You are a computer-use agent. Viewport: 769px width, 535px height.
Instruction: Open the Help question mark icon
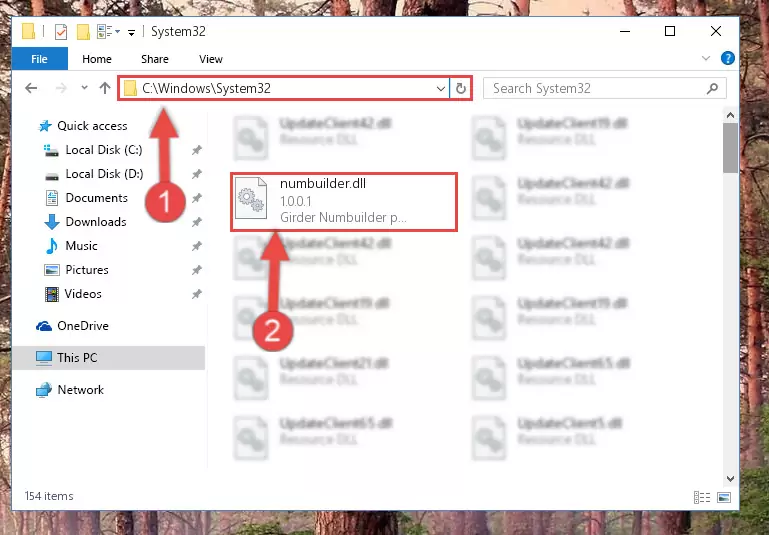tap(728, 58)
